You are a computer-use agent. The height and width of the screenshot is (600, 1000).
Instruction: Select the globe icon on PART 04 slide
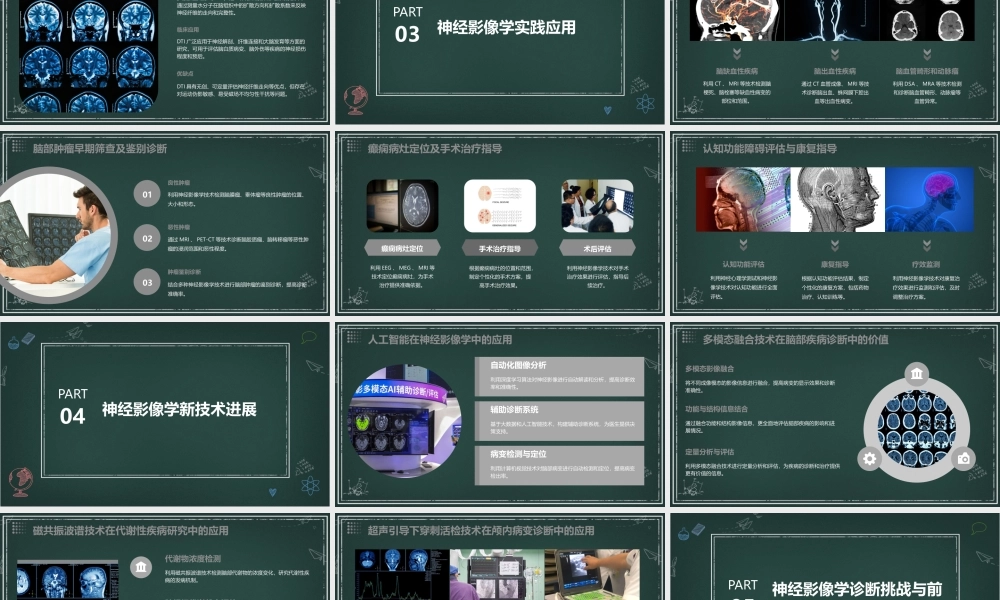pos(21,482)
